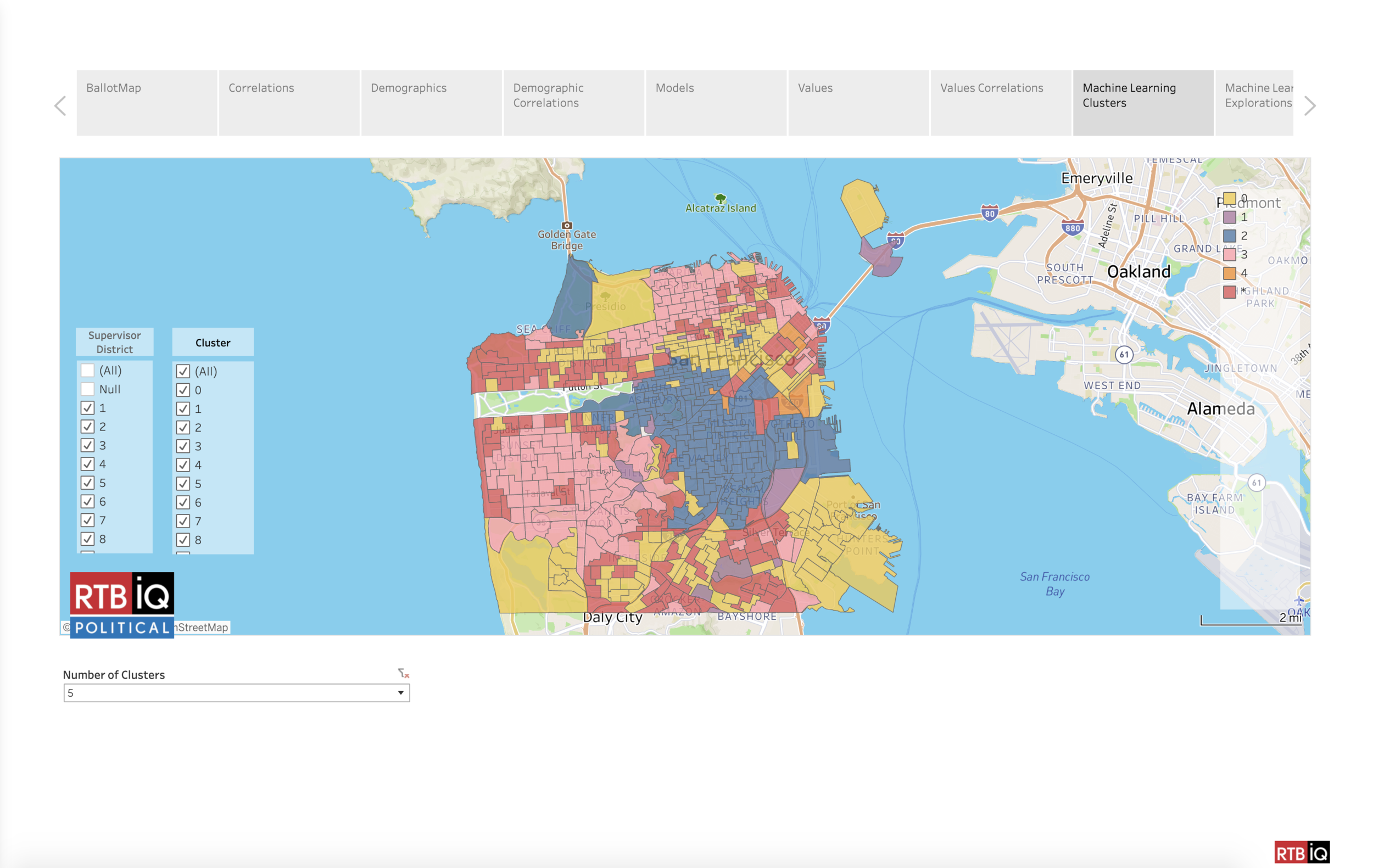The image size is (1373, 868).
Task: Click the RTB iQ Political logo on the map
Action: tap(121, 604)
